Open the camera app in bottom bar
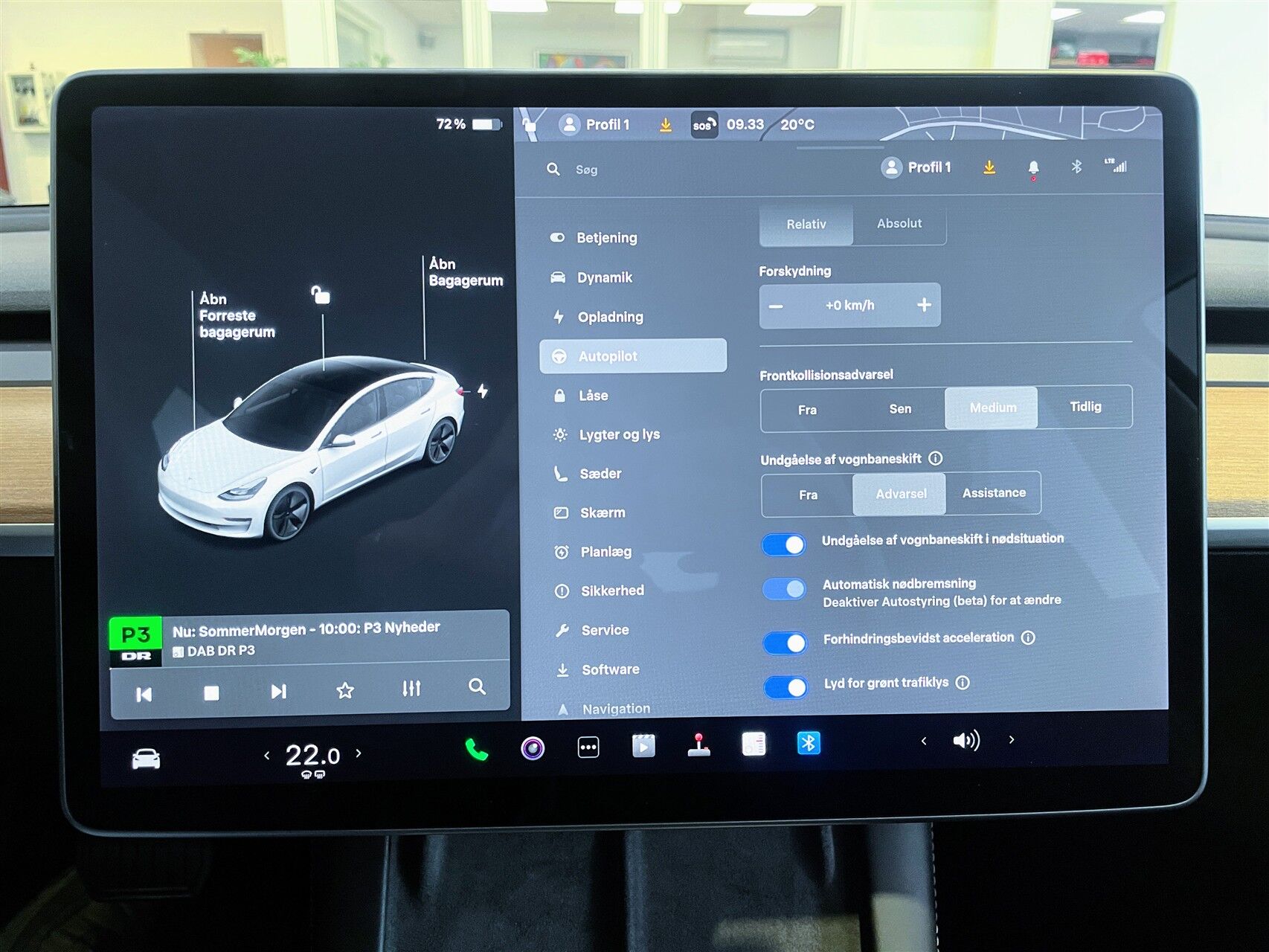Viewport: 1269px width, 952px height. 532,747
